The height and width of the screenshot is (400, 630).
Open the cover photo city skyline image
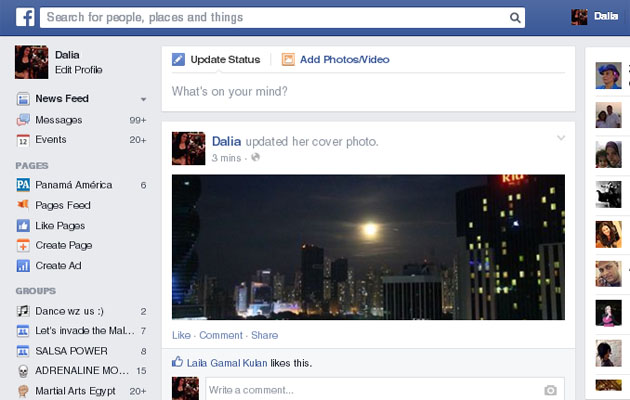368,247
